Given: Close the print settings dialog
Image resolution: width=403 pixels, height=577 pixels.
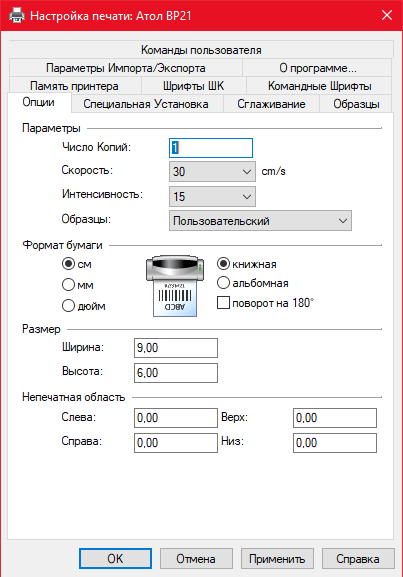Looking at the screenshot, I should (387, 15).
